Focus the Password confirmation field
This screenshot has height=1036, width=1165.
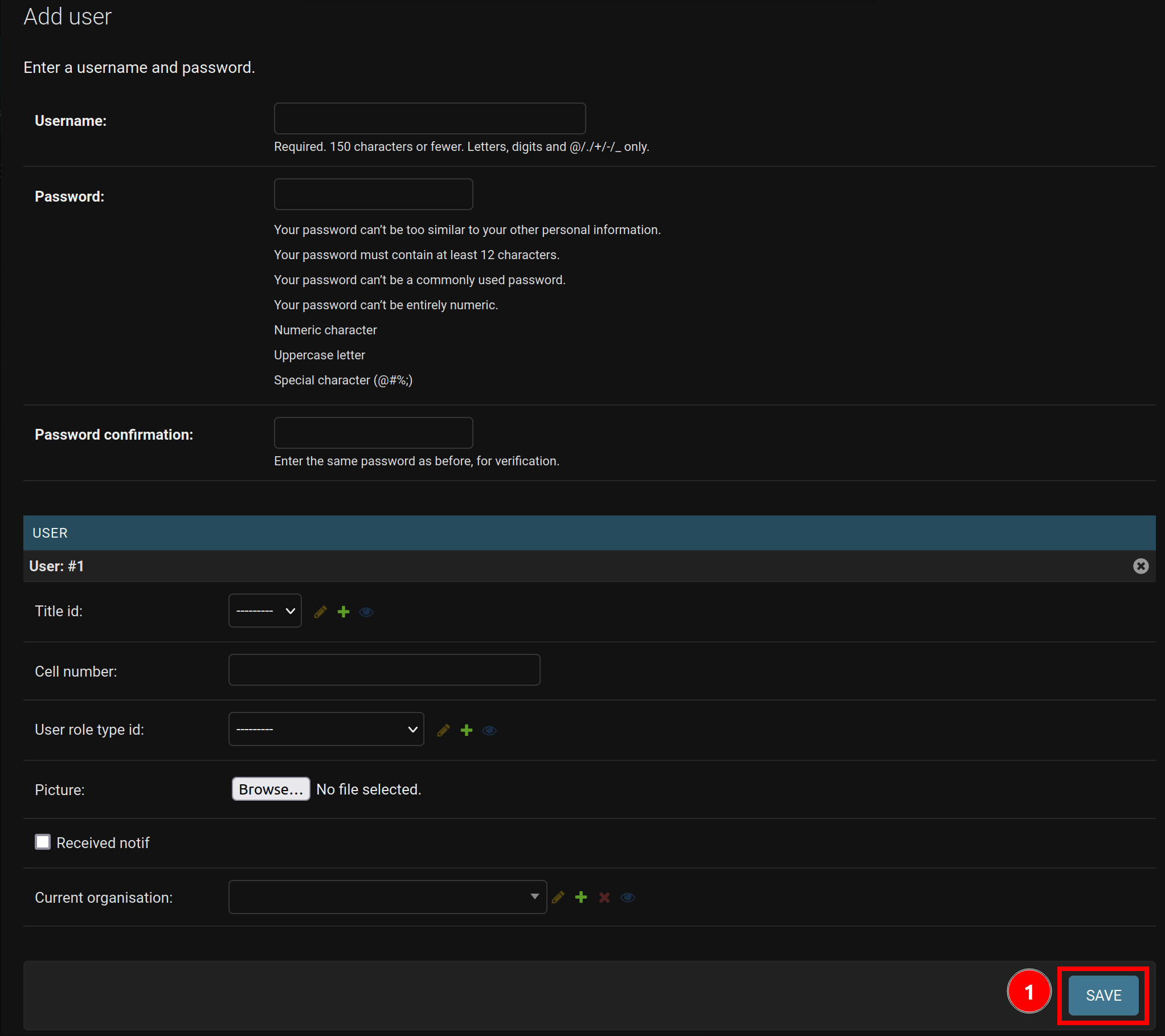click(373, 432)
